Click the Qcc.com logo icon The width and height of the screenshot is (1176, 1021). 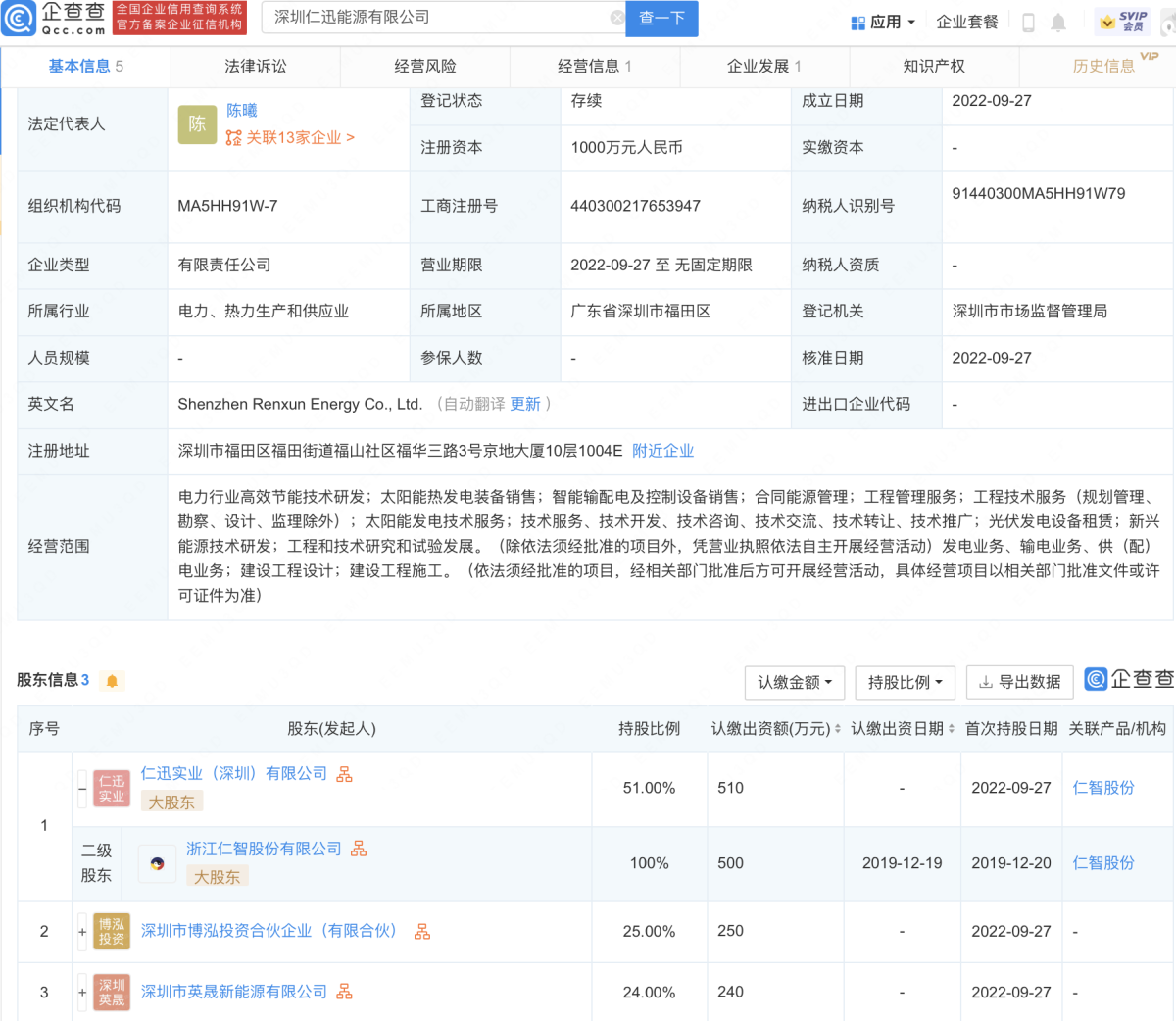pyautogui.click(x=19, y=18)
